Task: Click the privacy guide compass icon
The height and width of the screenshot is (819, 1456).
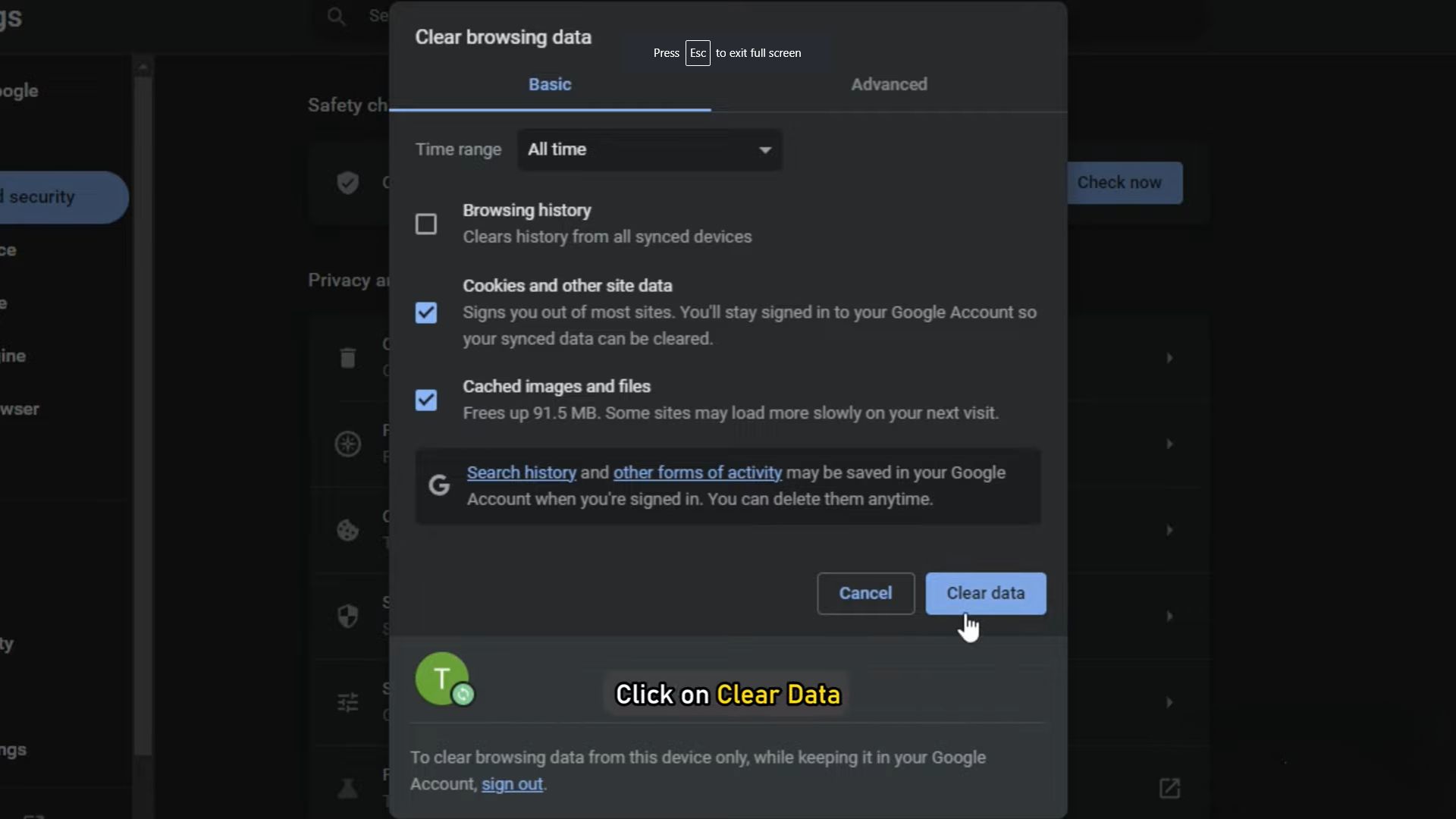Action: point(348,444)
